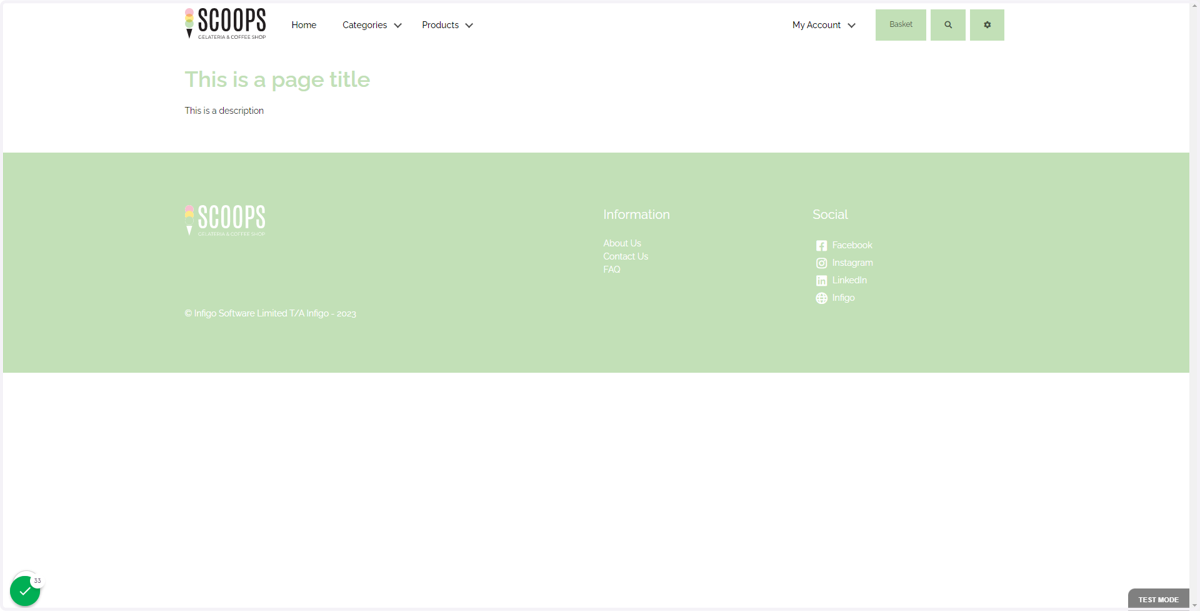Image resolution: width=1200 pixels, height=611 pixels.
Task: Expand the My Account dropdown chevron
Action: tap(852, 26)
